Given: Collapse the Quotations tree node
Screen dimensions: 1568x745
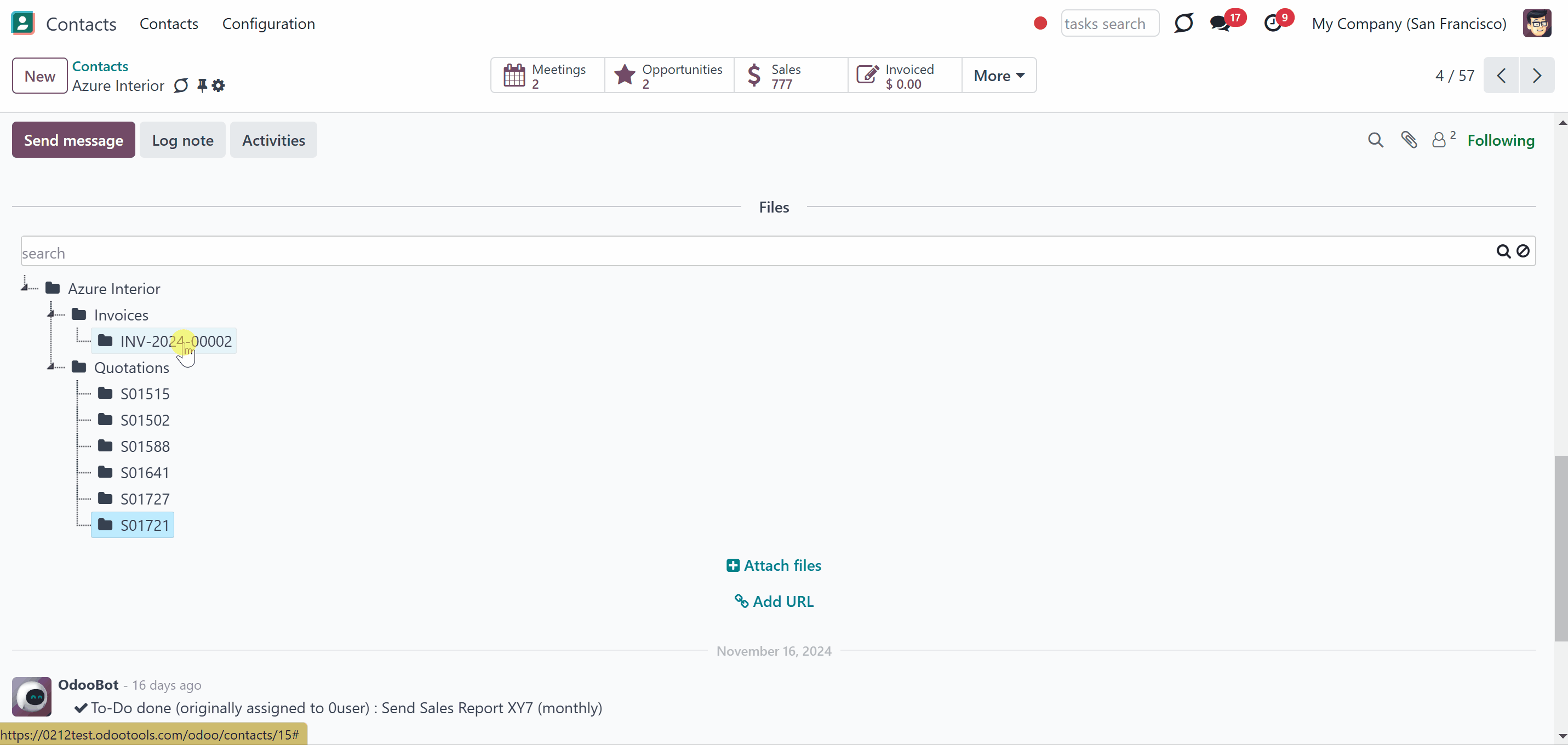Looking at the screenshot, I should [51, 366].
